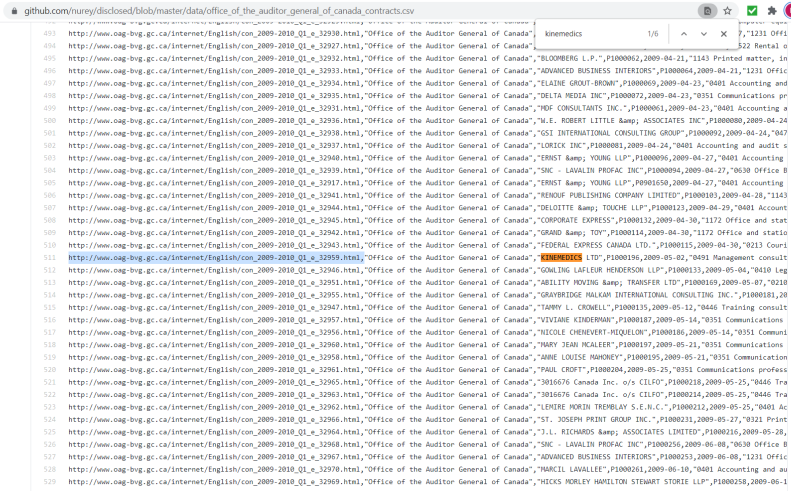This screenshot has height=491, width=791.
Task: Click 'W.E. ROBERT LITTLE &amp; ASSOCIATES INC' text
Action: point(621,121)
